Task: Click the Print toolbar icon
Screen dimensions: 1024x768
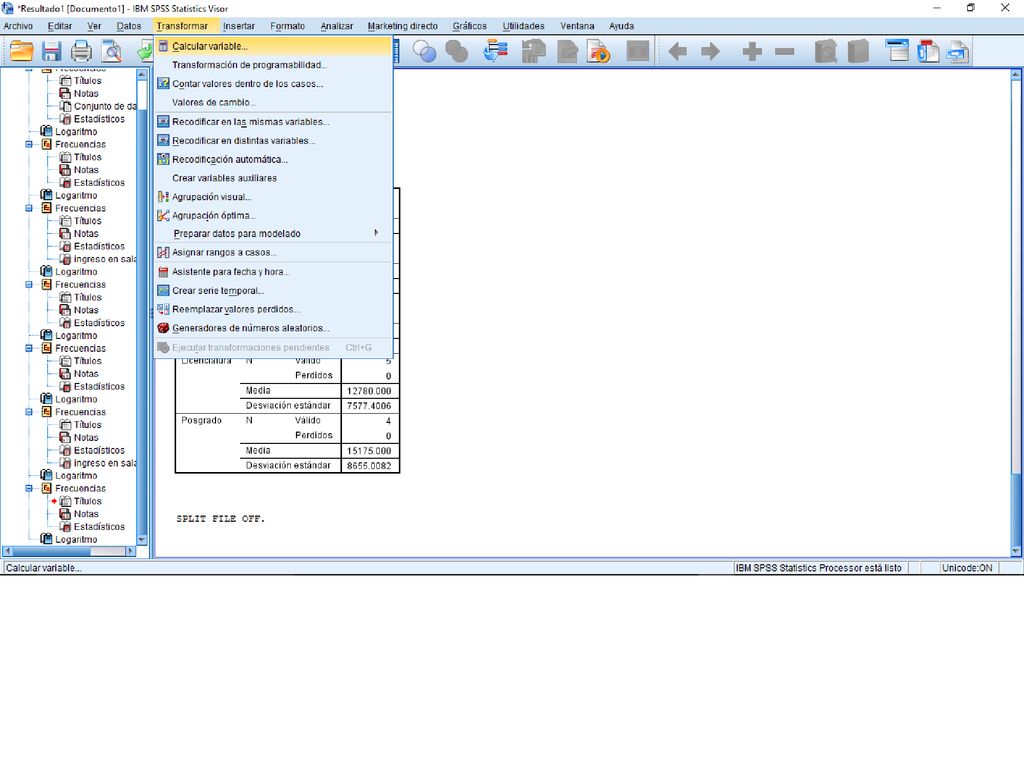Action: click(x=82, y=52)
